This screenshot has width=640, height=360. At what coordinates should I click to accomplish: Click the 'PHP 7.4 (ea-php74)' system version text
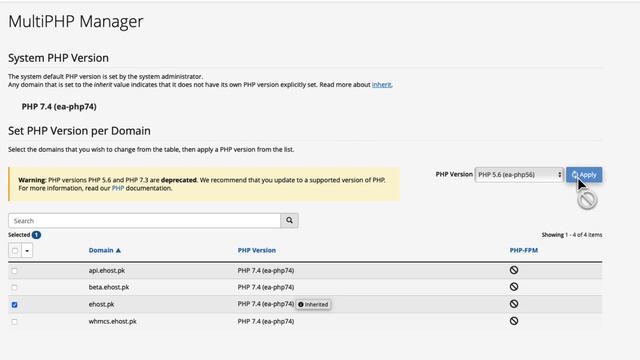(x=59, y=107)
